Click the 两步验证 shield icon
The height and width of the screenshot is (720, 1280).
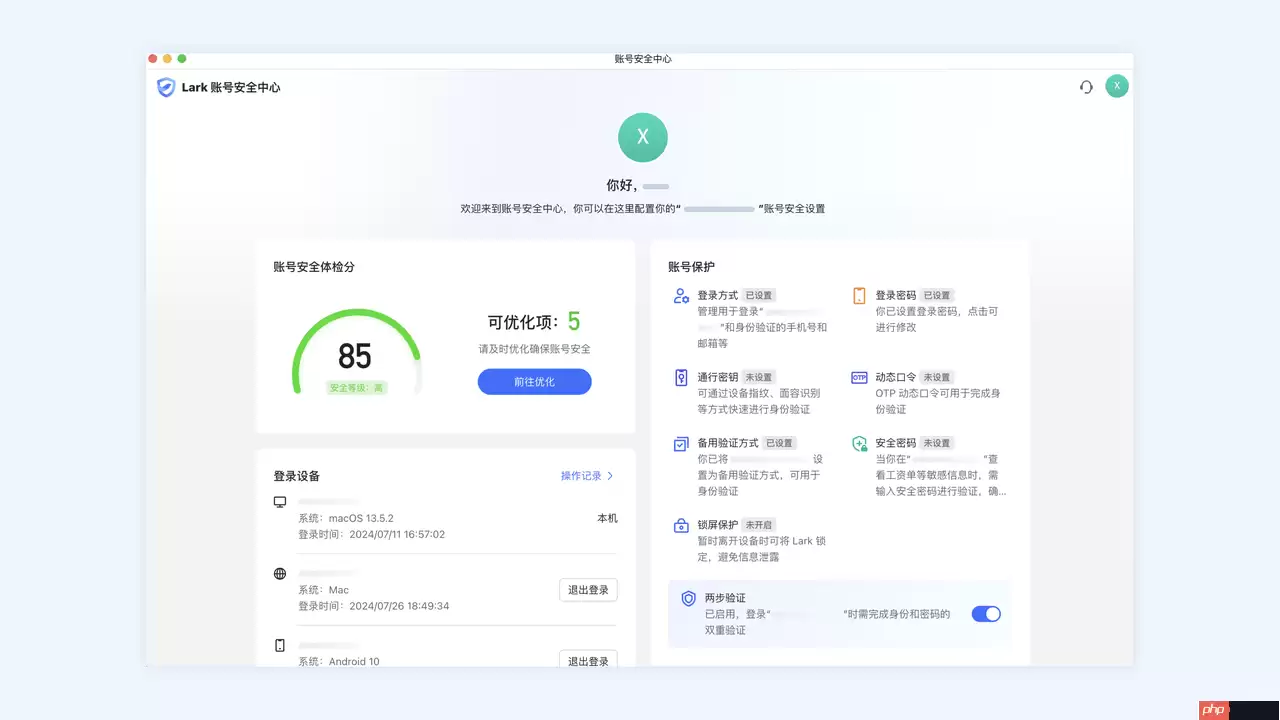(x=687, y=598)
